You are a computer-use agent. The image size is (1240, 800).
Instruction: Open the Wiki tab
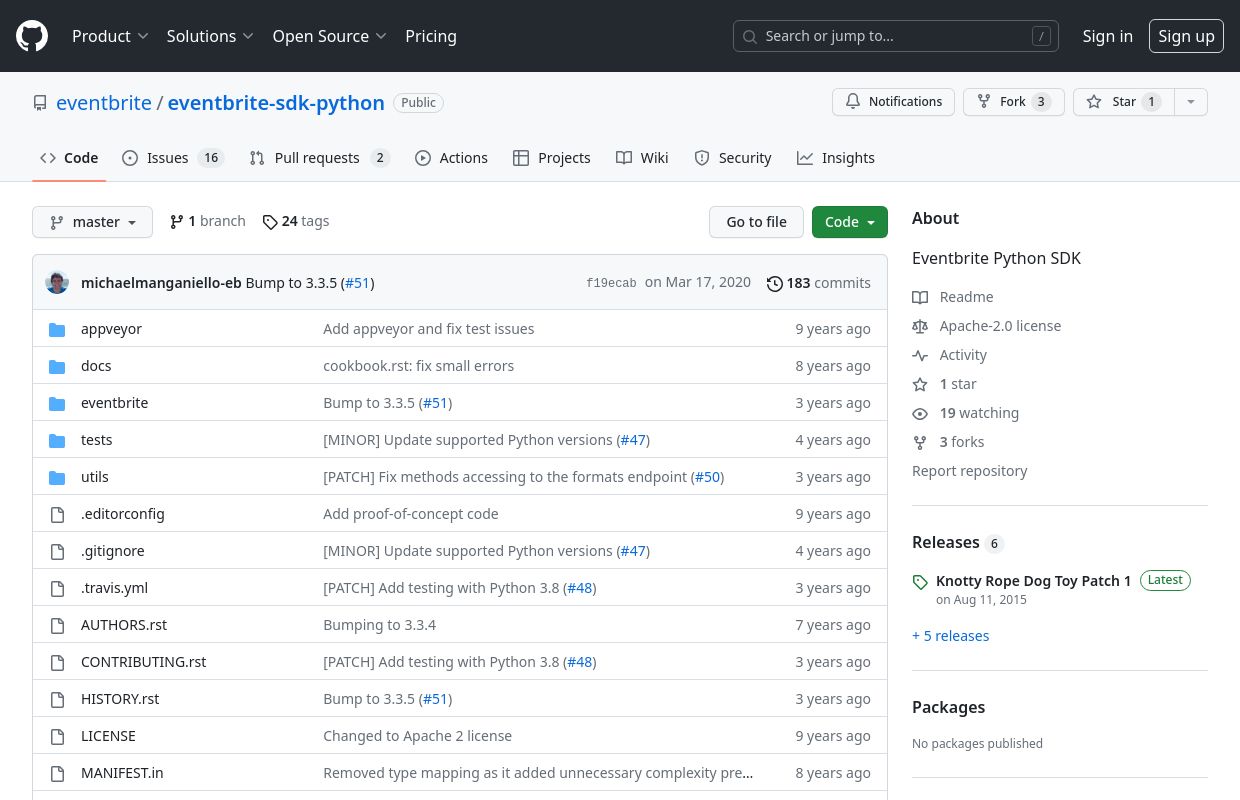pyautogui.click(x=642, y=158)
